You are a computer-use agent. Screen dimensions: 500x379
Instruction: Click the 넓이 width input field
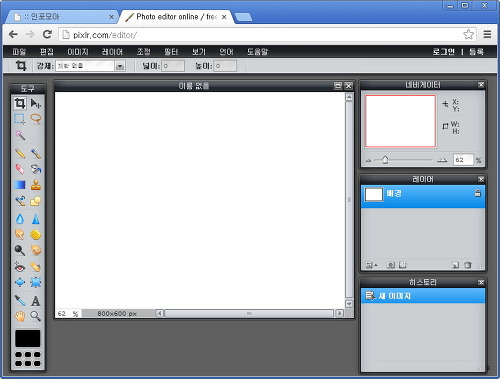tap(173, 66)
